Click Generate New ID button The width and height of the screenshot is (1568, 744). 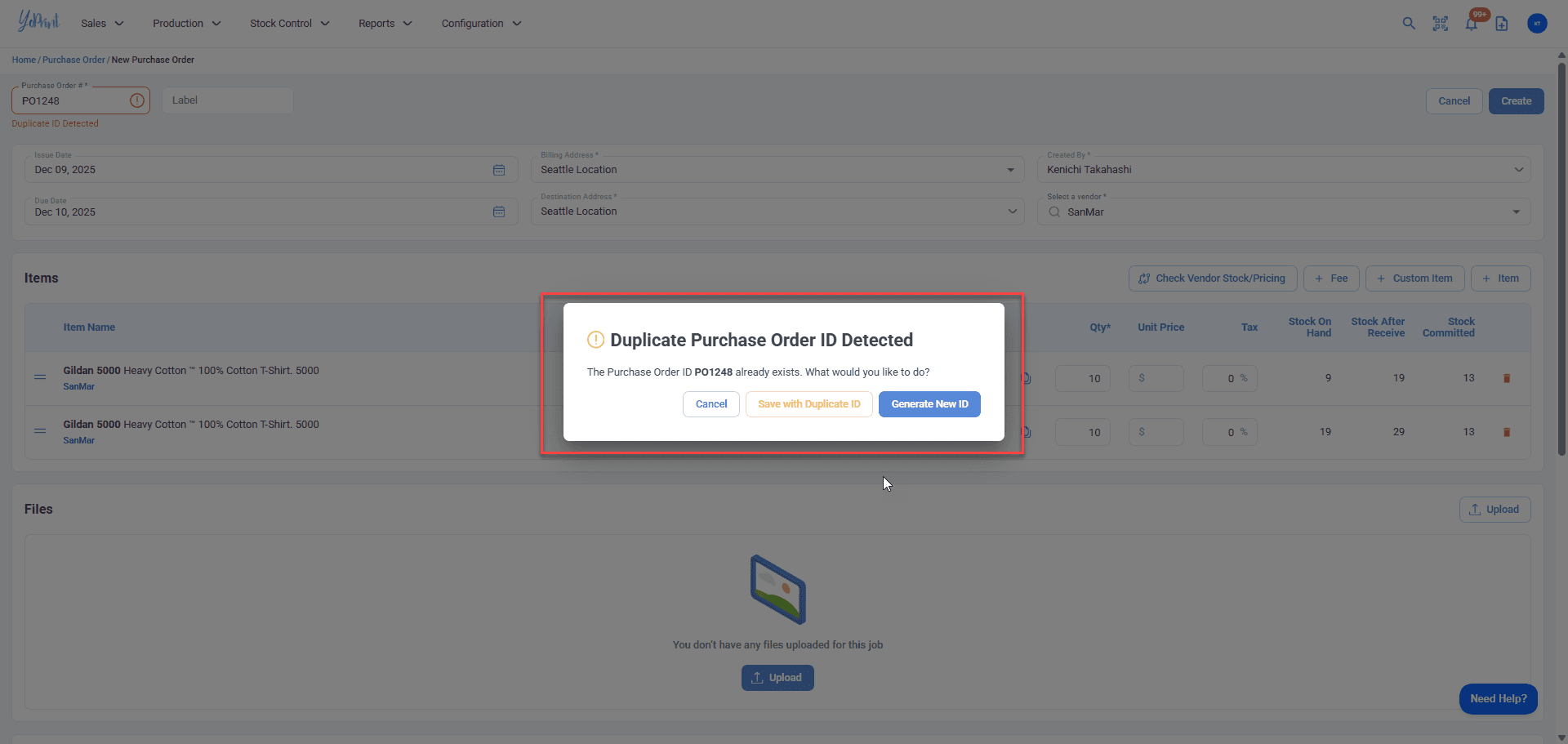click(929, 404)
